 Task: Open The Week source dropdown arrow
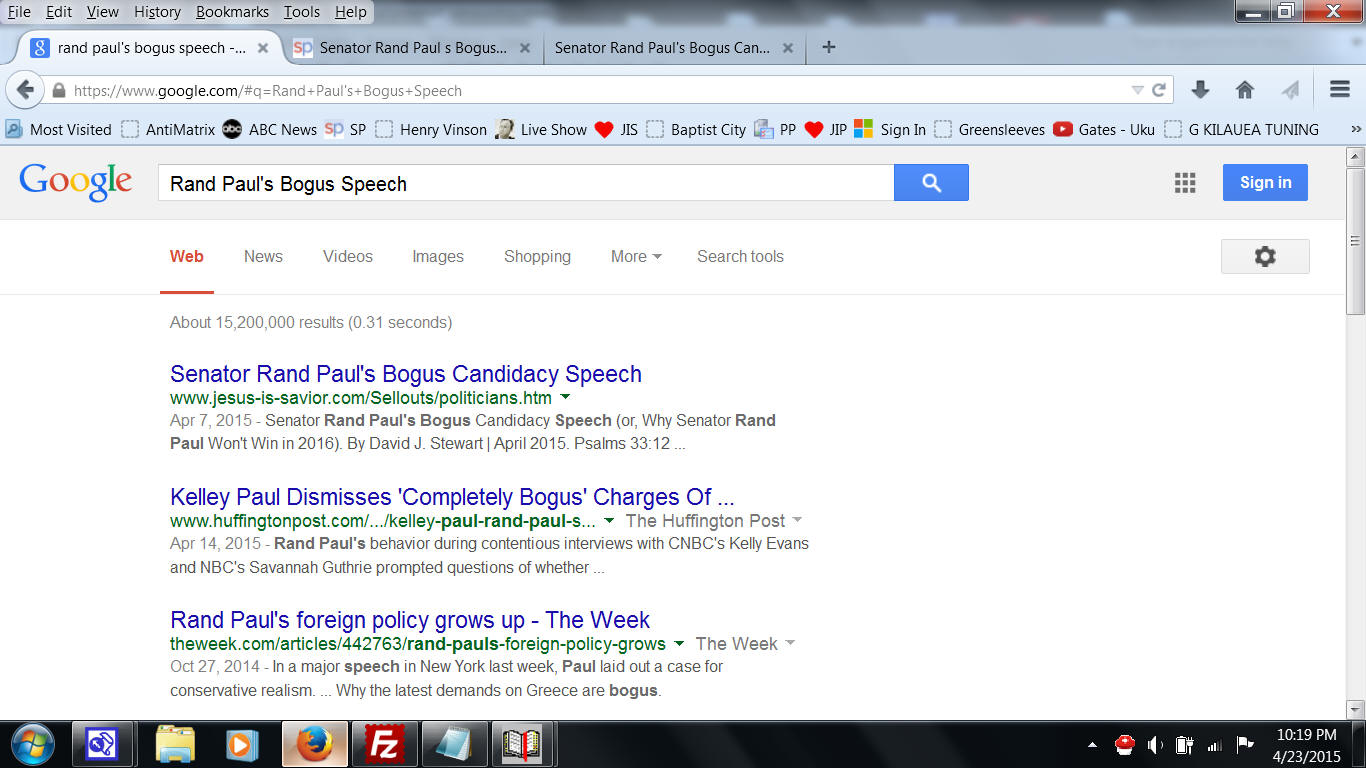[x=790, y=644]
